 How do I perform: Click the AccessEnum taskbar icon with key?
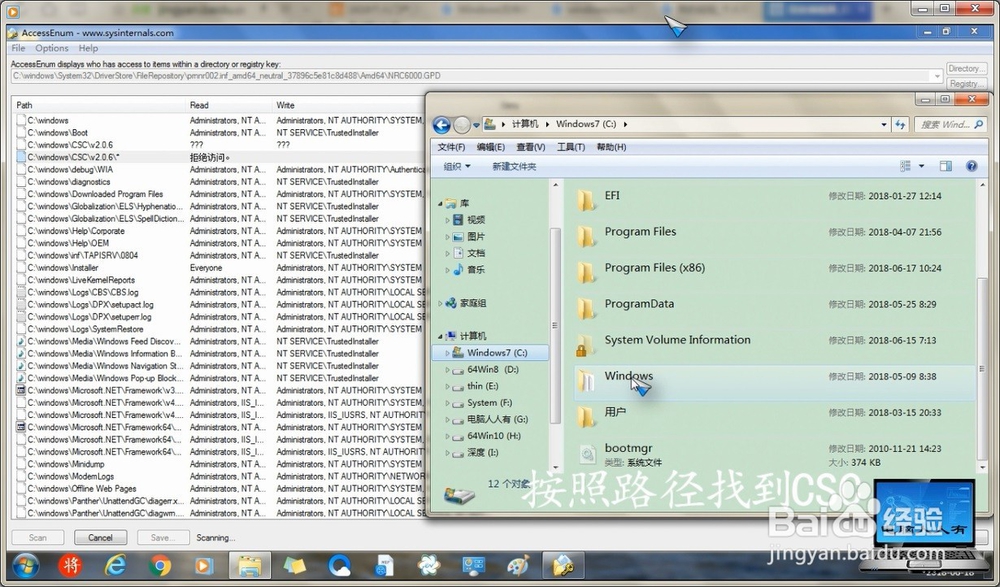point(563,565)
